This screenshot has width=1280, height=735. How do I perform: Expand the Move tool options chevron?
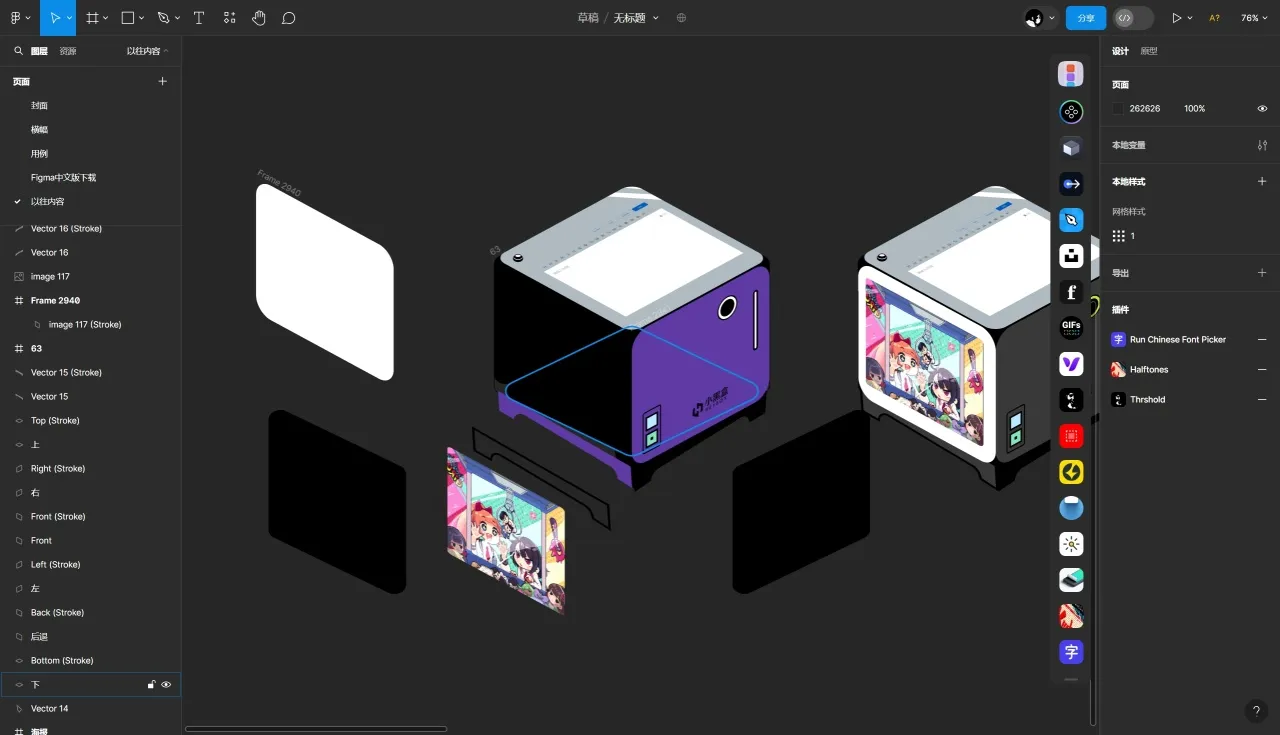click(69, 18)
